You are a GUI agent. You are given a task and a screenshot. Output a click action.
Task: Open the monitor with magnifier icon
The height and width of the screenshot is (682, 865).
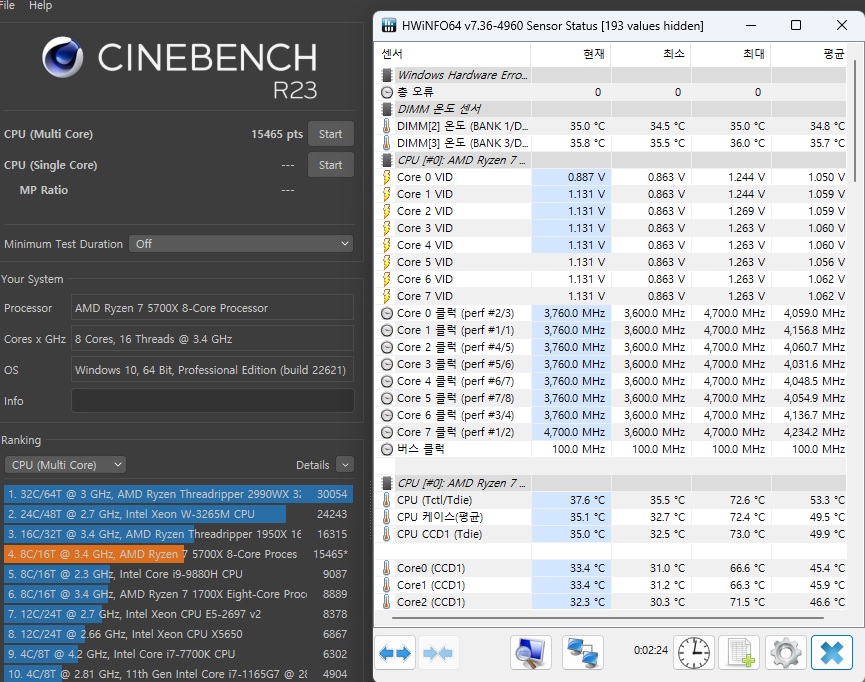530,653
